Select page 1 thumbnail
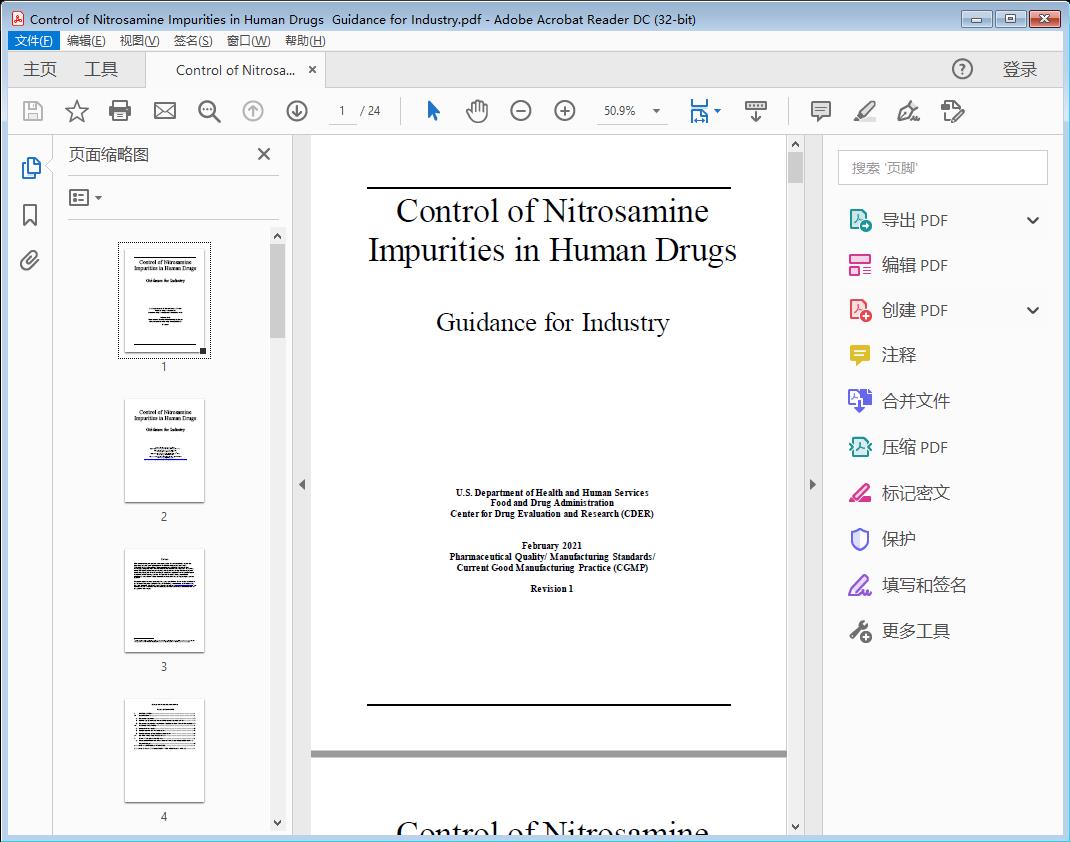 point(164,300)
